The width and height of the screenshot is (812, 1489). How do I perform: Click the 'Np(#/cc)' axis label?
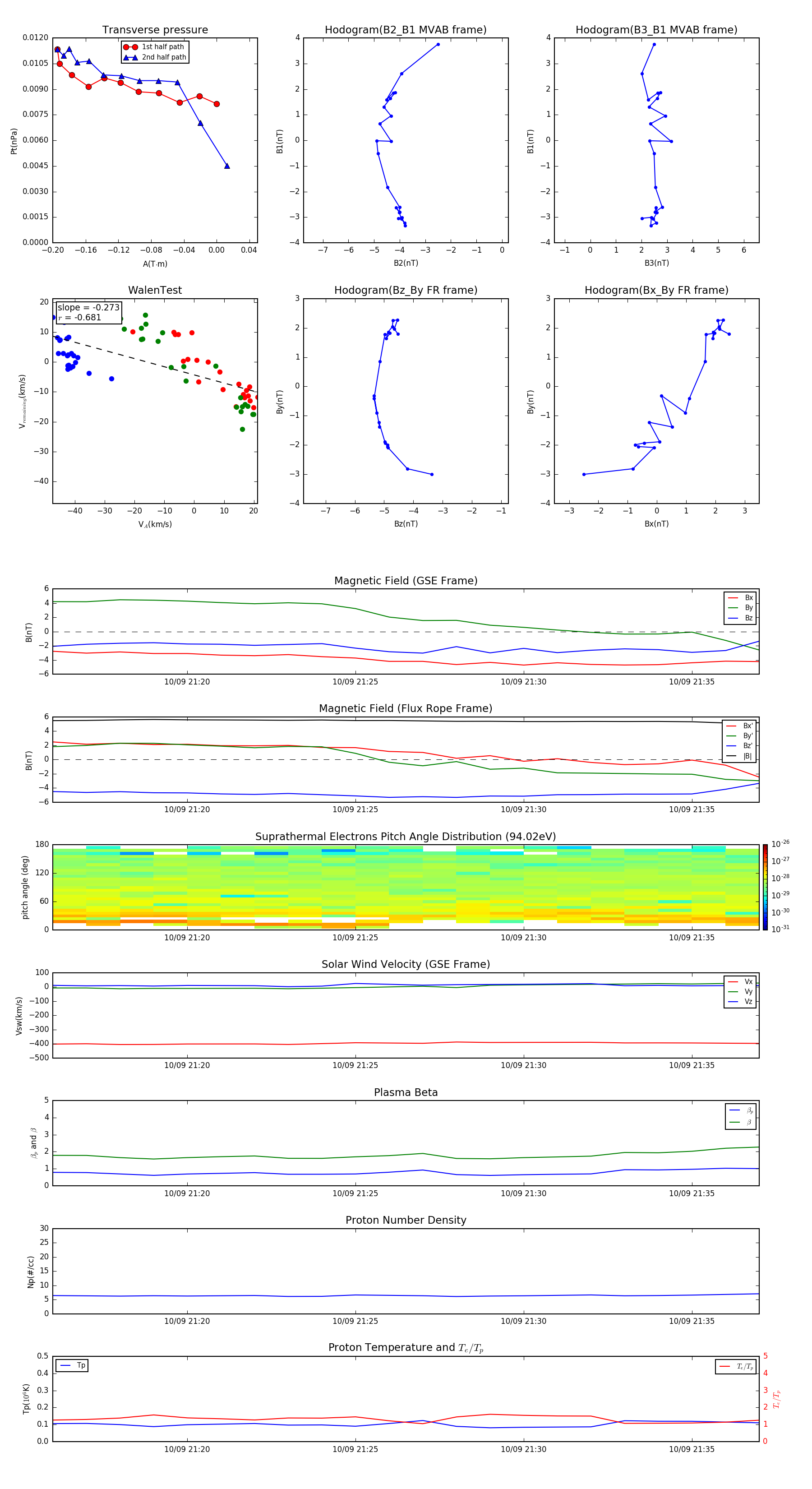tap(31, 1272)
